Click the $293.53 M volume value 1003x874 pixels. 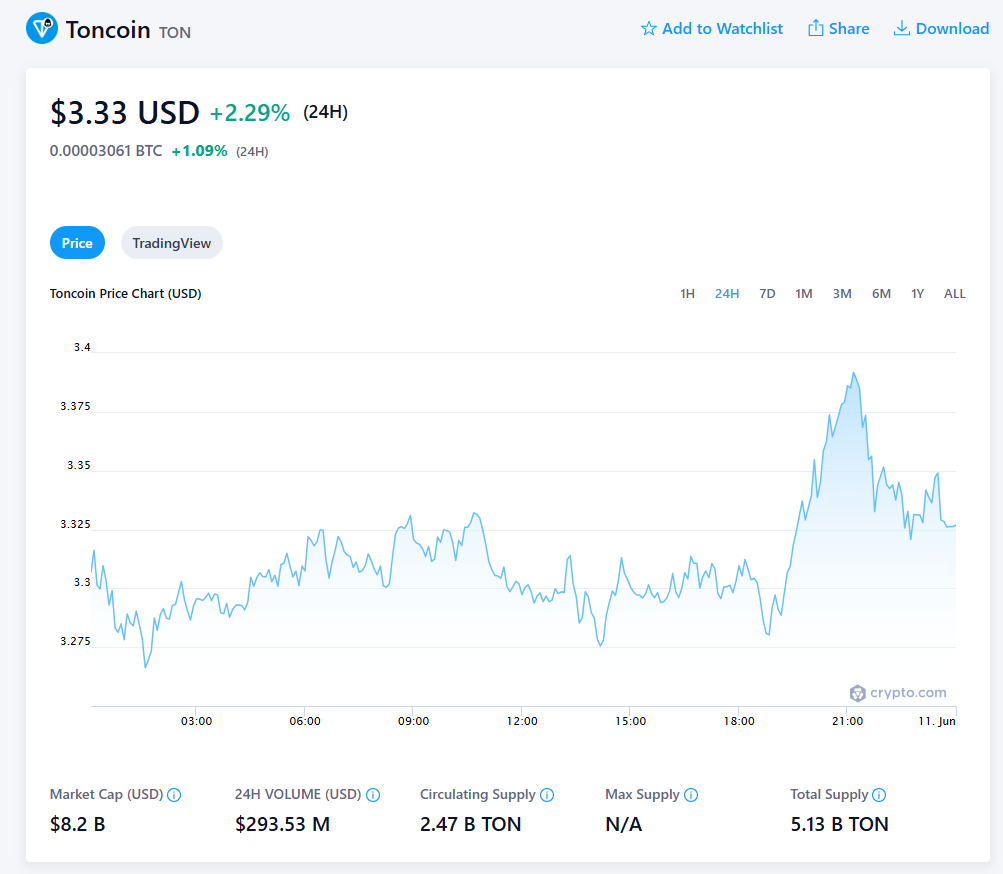coord(282,824)
